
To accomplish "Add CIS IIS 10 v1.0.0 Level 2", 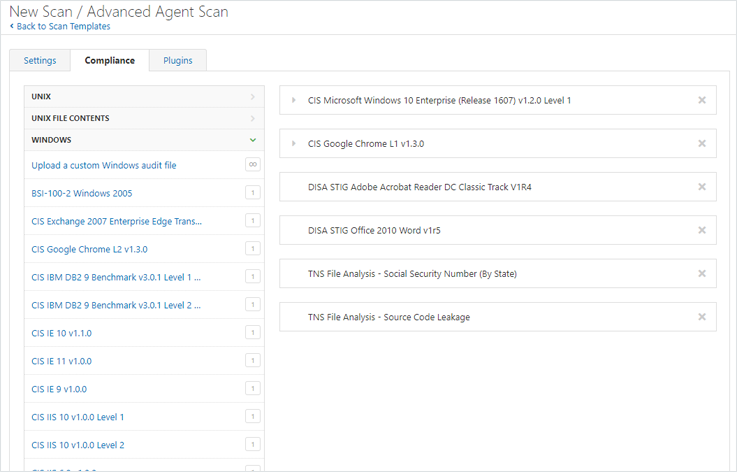I will pos(78,445).
